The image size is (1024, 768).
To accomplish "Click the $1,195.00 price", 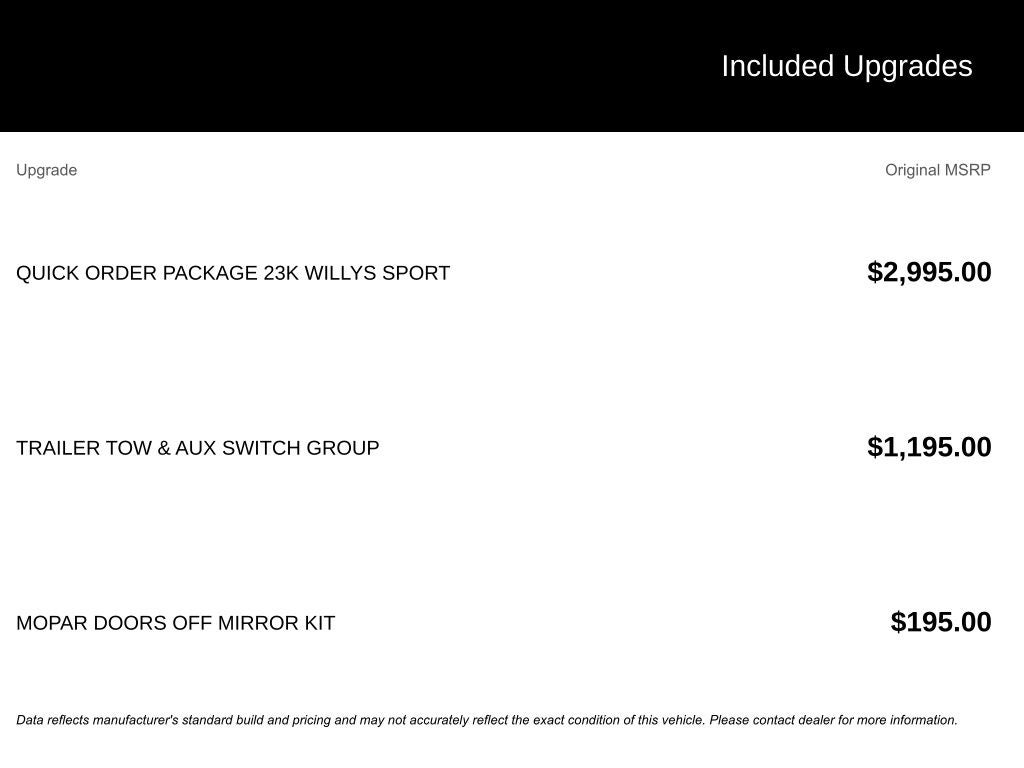I will 929,447.
